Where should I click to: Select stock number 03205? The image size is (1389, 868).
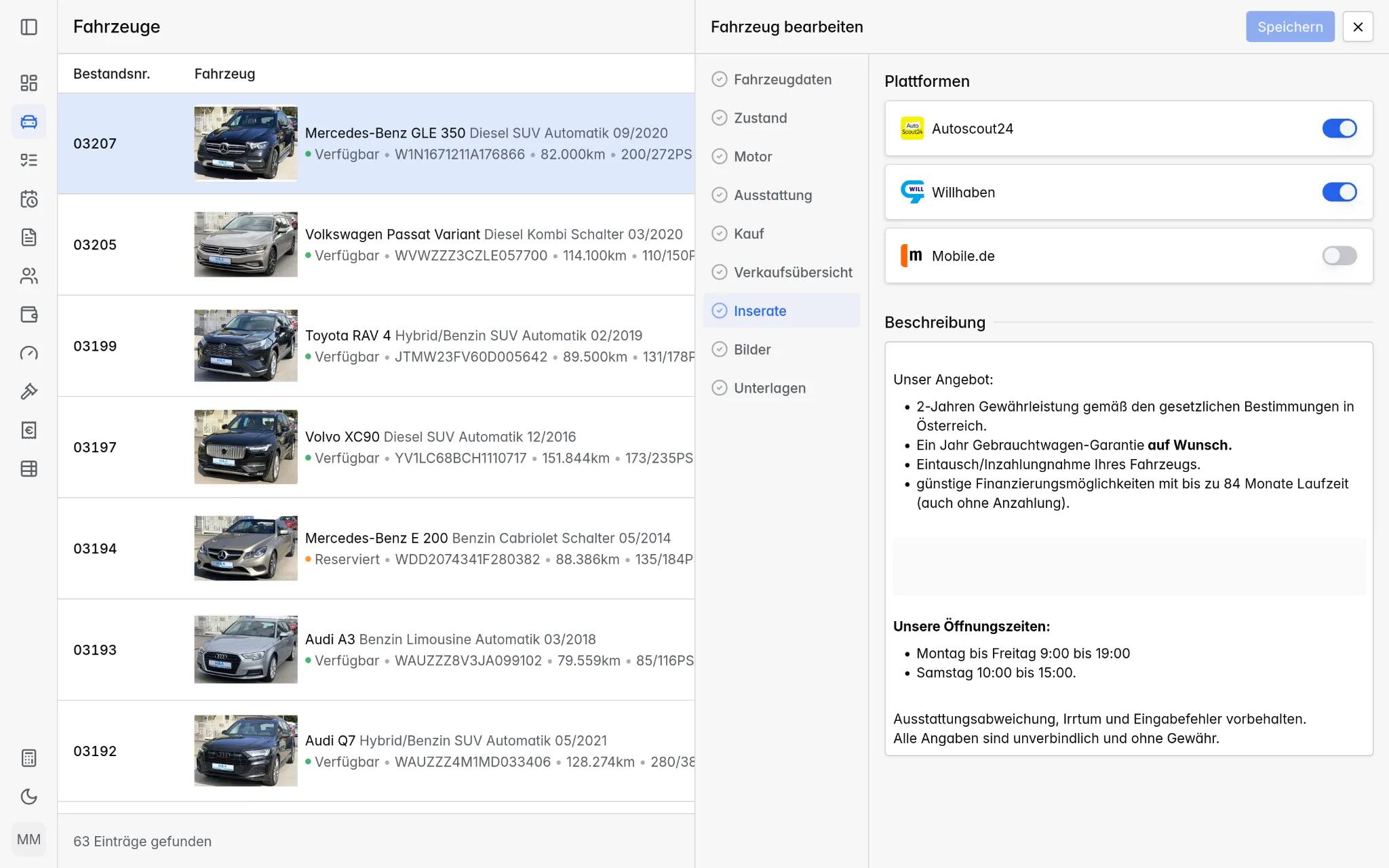[x=95, y=245]
